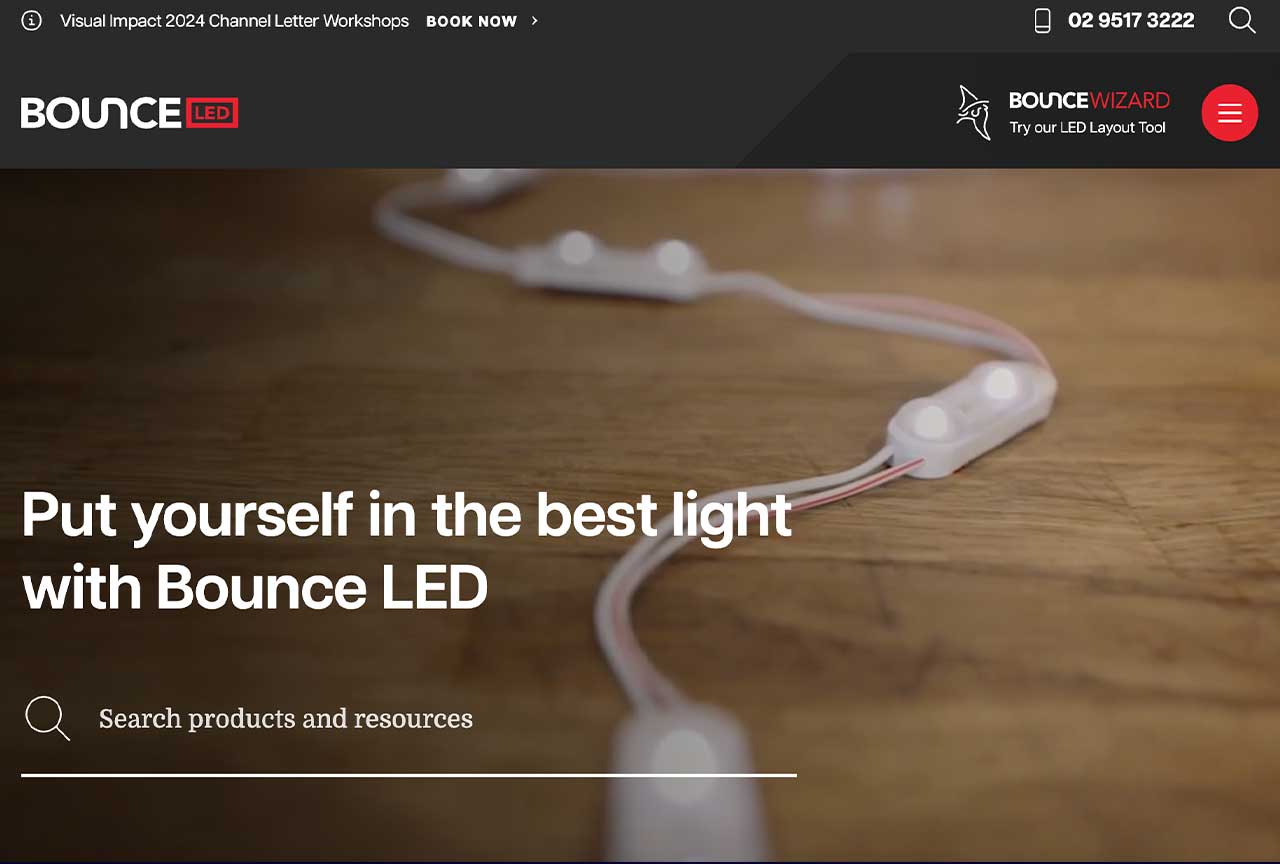Open the BOUNCEWIZARD wordmark link
The height and width of the screenshot is (864, 1280).
coord(1089,100)
